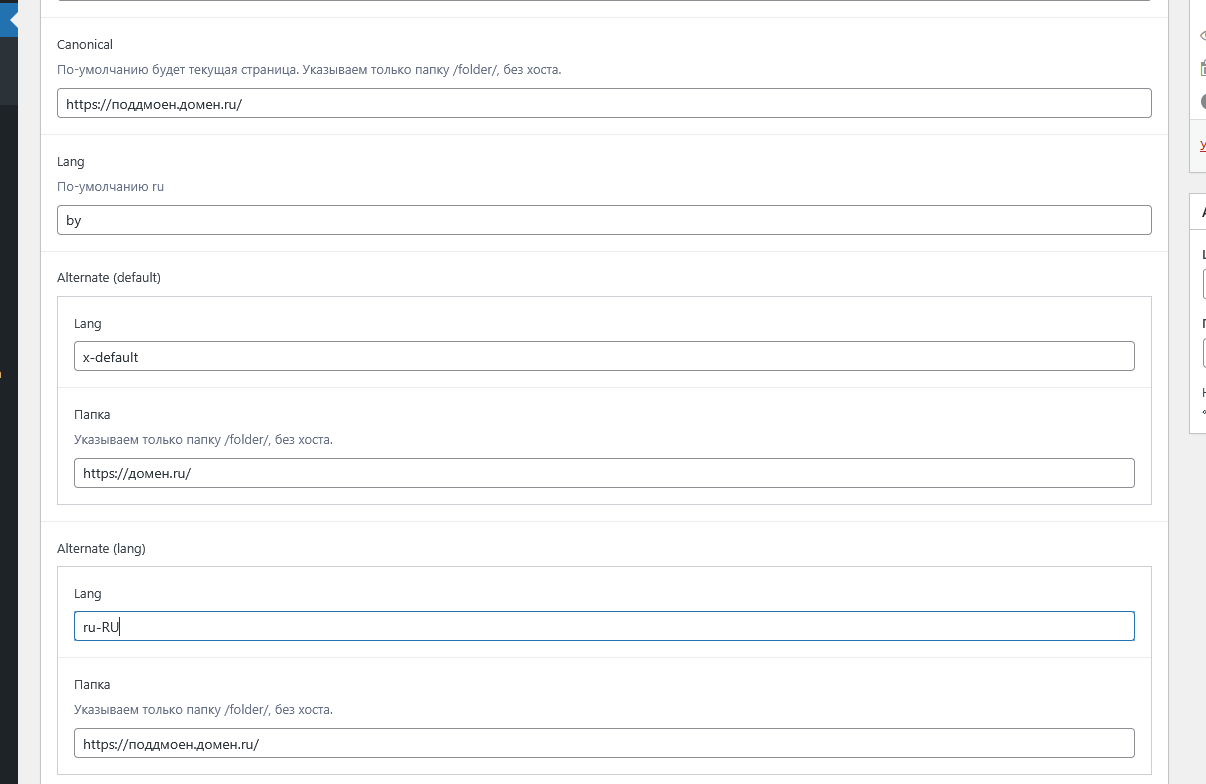Click the eye visibility icon at right edge
The height and width of the screenshot is (784, 1206).
[x=1202, y=36]
